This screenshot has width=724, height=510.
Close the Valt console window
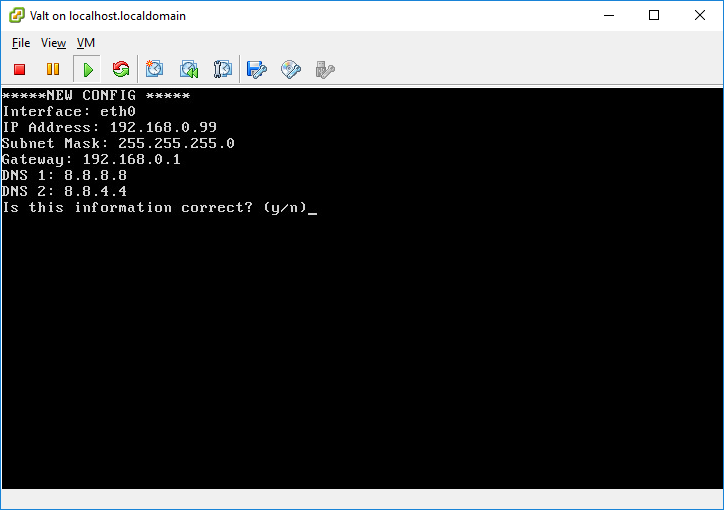click(x=700, y=15)
